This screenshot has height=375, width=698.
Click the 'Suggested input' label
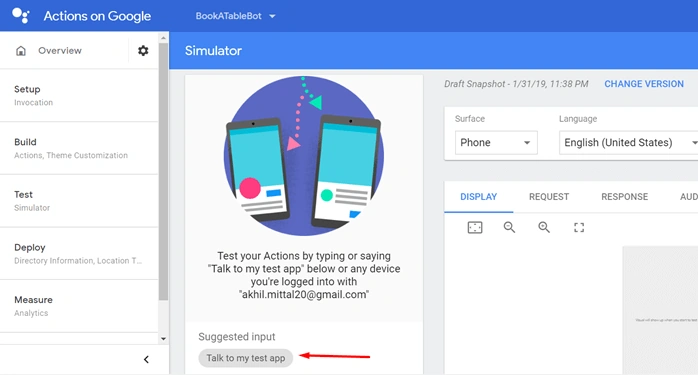point(237,337)
